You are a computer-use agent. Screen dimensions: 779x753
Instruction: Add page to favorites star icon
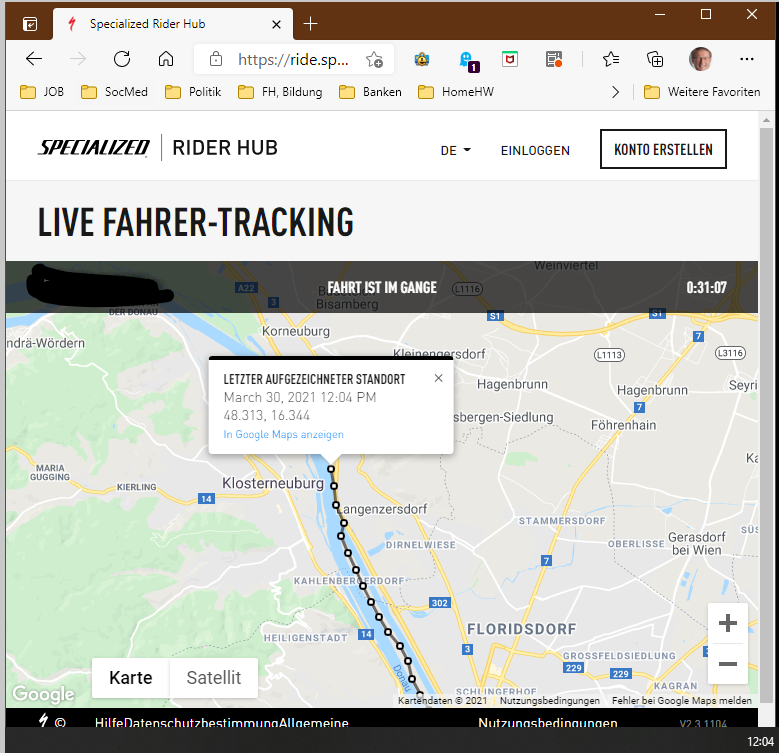(374, 60)
